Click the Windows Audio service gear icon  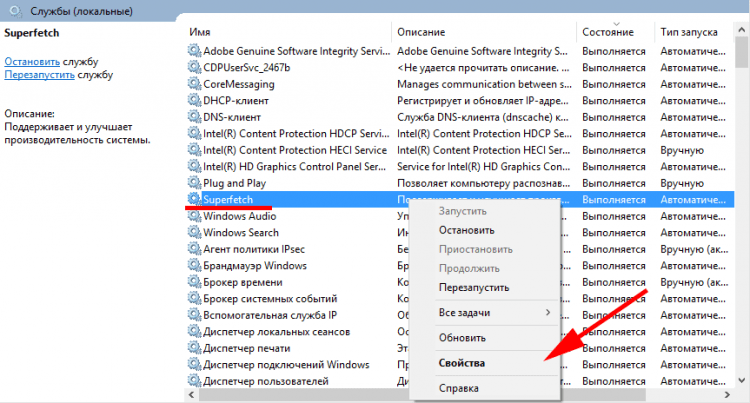[x=194, y=216]
